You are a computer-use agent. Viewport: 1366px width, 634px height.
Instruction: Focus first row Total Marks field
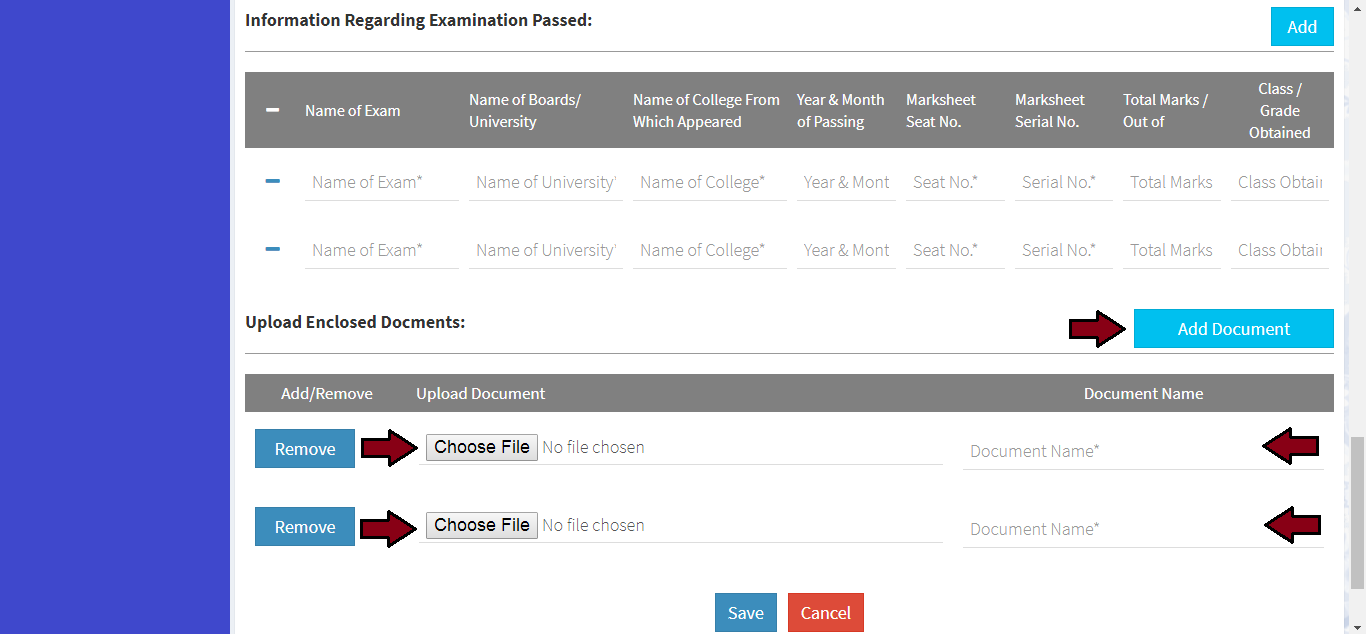click(1171, 182)
